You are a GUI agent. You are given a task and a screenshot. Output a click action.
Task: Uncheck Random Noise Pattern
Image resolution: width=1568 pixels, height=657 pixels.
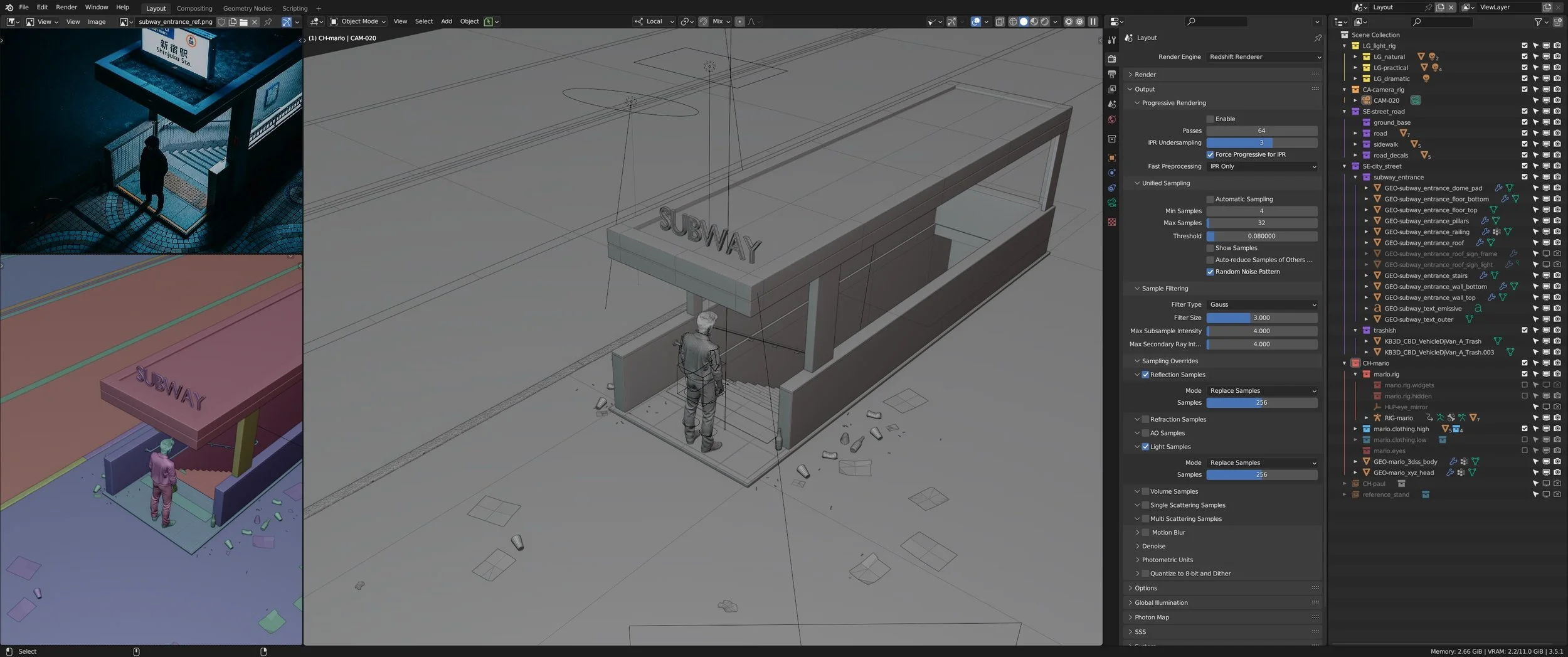[1210, 272]
